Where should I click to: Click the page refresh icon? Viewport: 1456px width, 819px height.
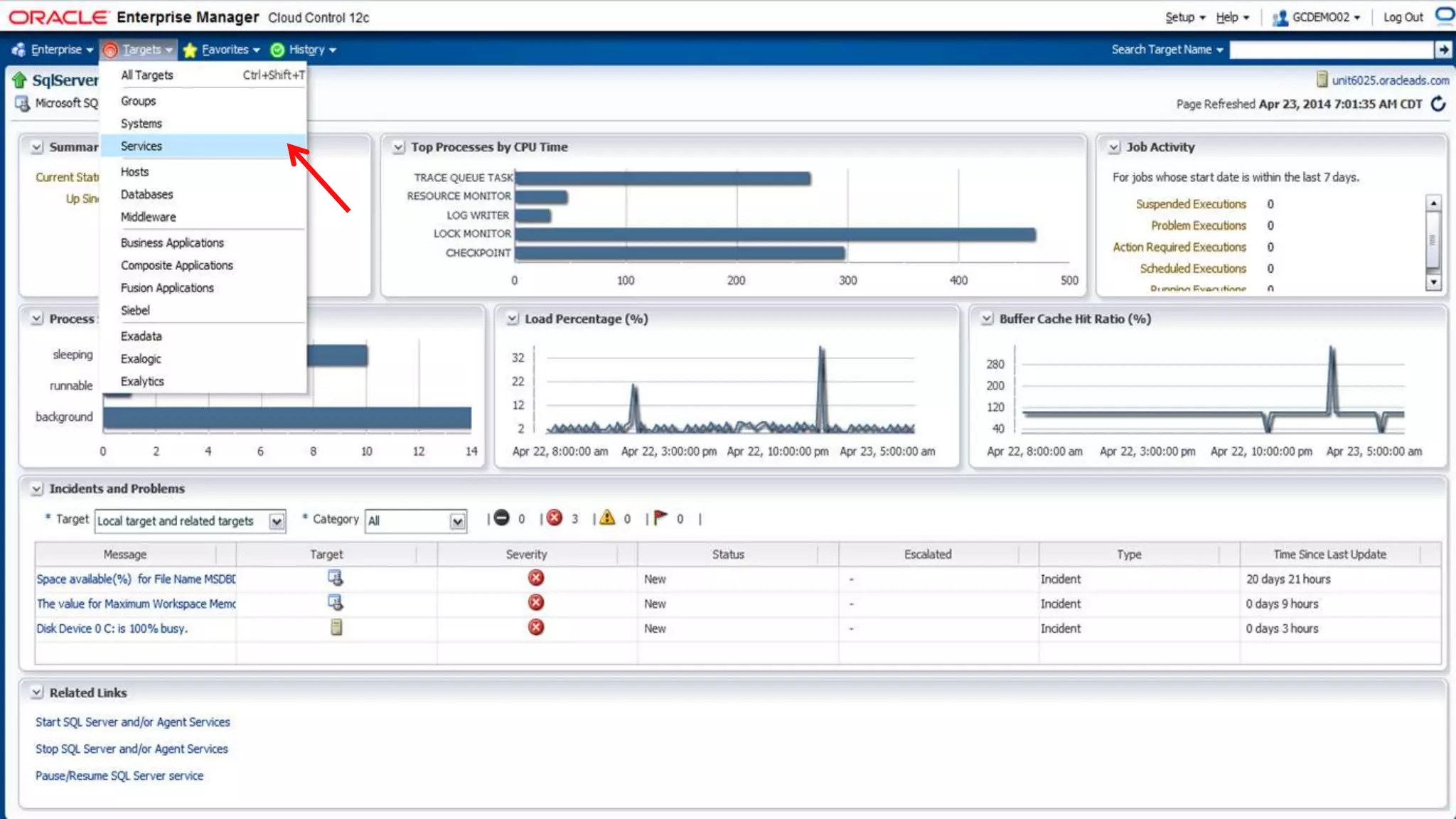(1438, 104)
